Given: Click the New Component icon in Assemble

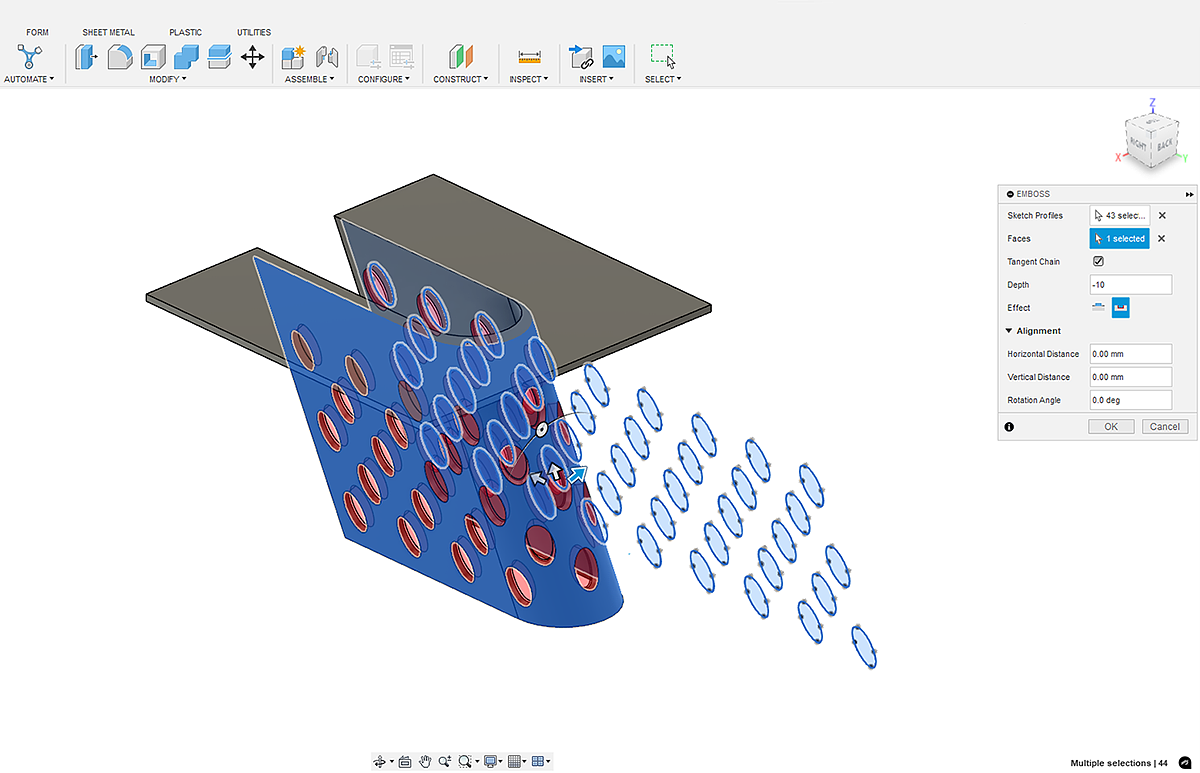Looking at the screenshot, I should tap(293, 57).
